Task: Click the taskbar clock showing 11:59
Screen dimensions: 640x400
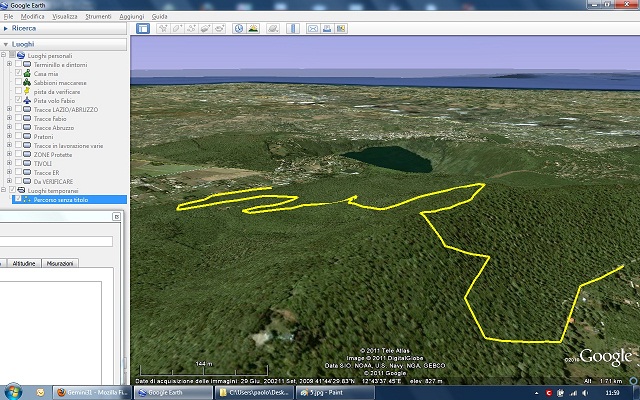Action: pos(612,393)
